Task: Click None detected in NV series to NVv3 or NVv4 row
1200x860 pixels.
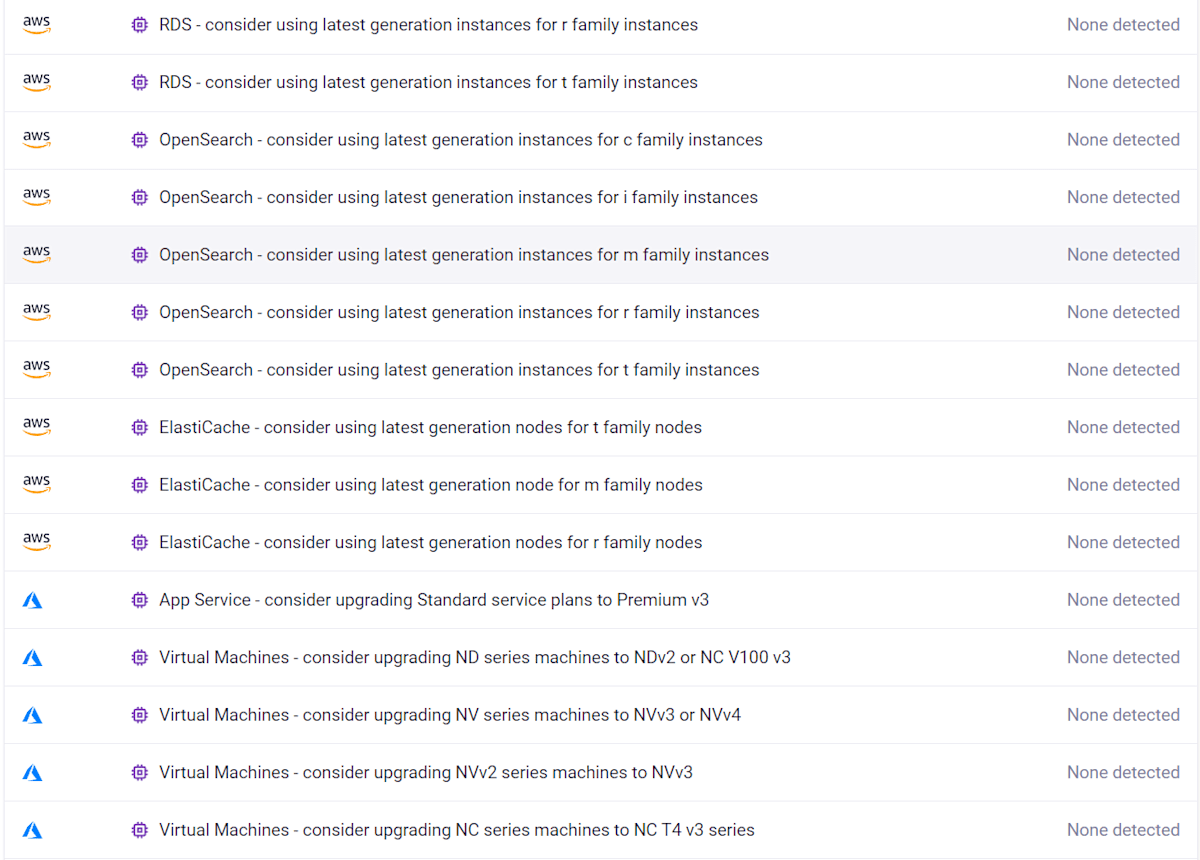Action: point(1123,715)
